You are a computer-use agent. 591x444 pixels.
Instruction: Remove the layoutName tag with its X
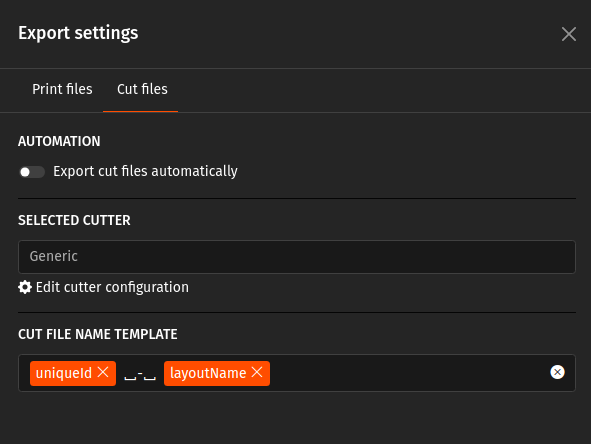(x=257, y=372)
